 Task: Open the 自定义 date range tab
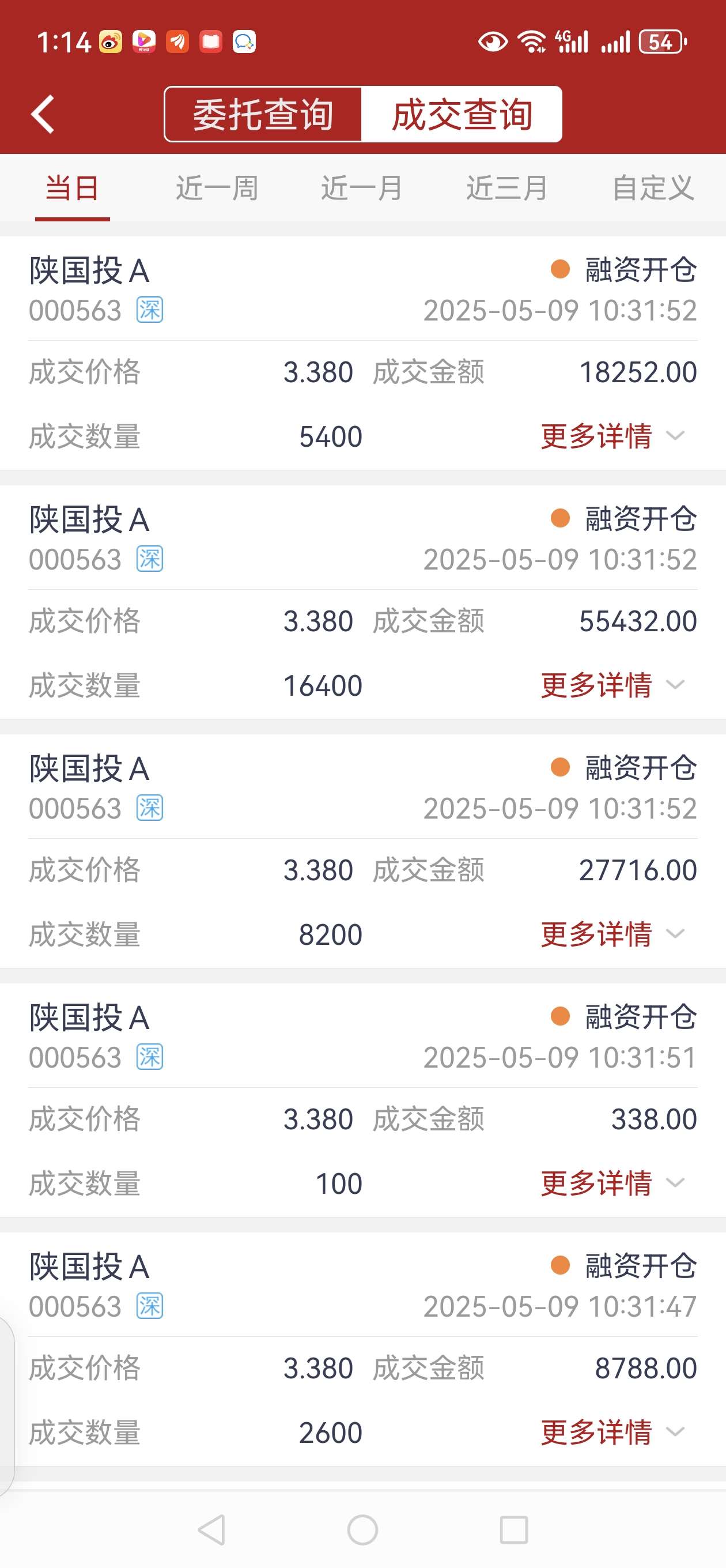(x=653, y=188)
